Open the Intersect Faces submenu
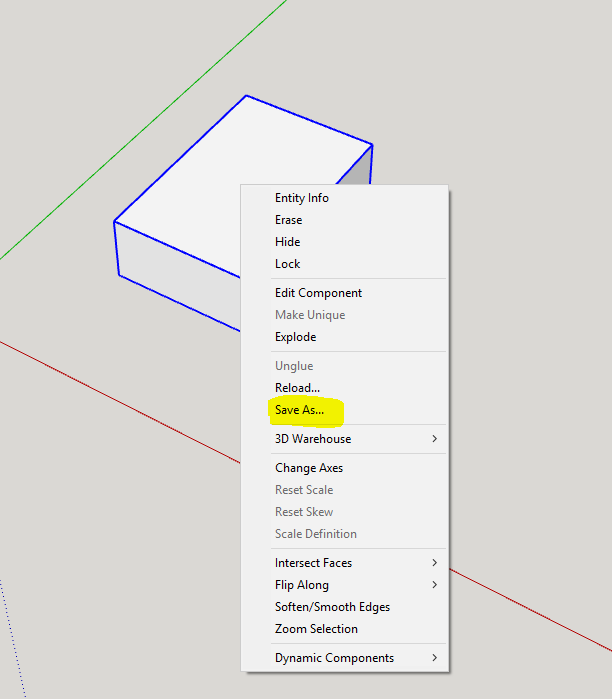Image resolution: width=612 pixels, height=699 pixels. [345, 563]
